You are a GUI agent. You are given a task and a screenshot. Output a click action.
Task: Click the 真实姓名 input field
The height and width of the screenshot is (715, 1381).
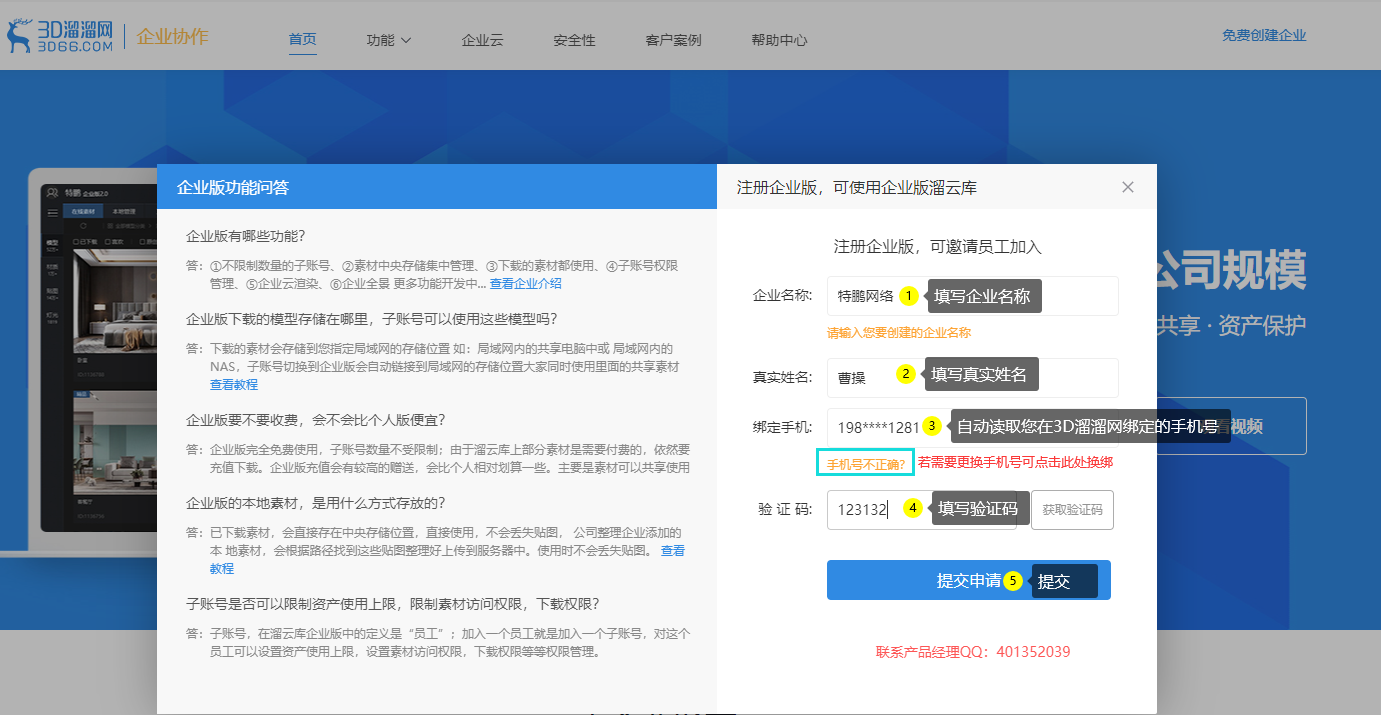coord(972,377)
